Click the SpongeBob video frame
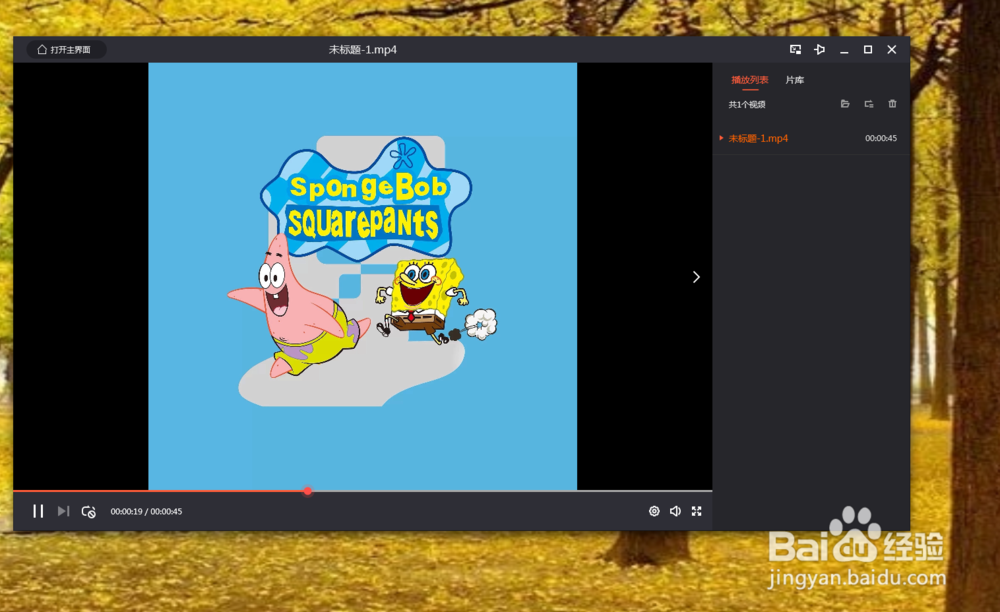 (362, 276)
